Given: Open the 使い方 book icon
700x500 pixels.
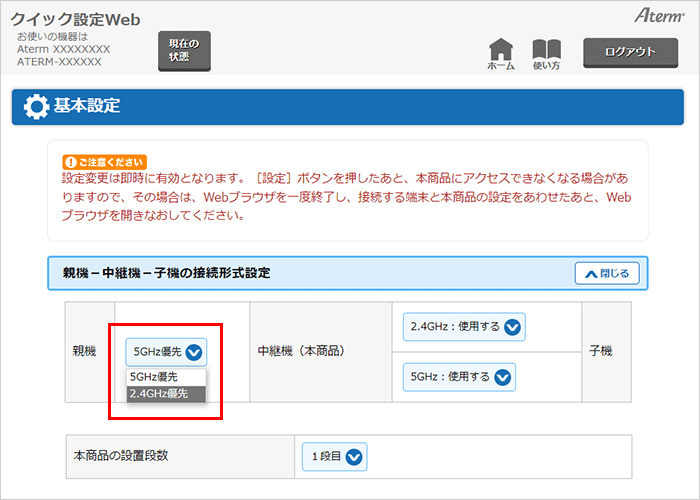Looking at the screenshot, I should click(x=546, y=54).
